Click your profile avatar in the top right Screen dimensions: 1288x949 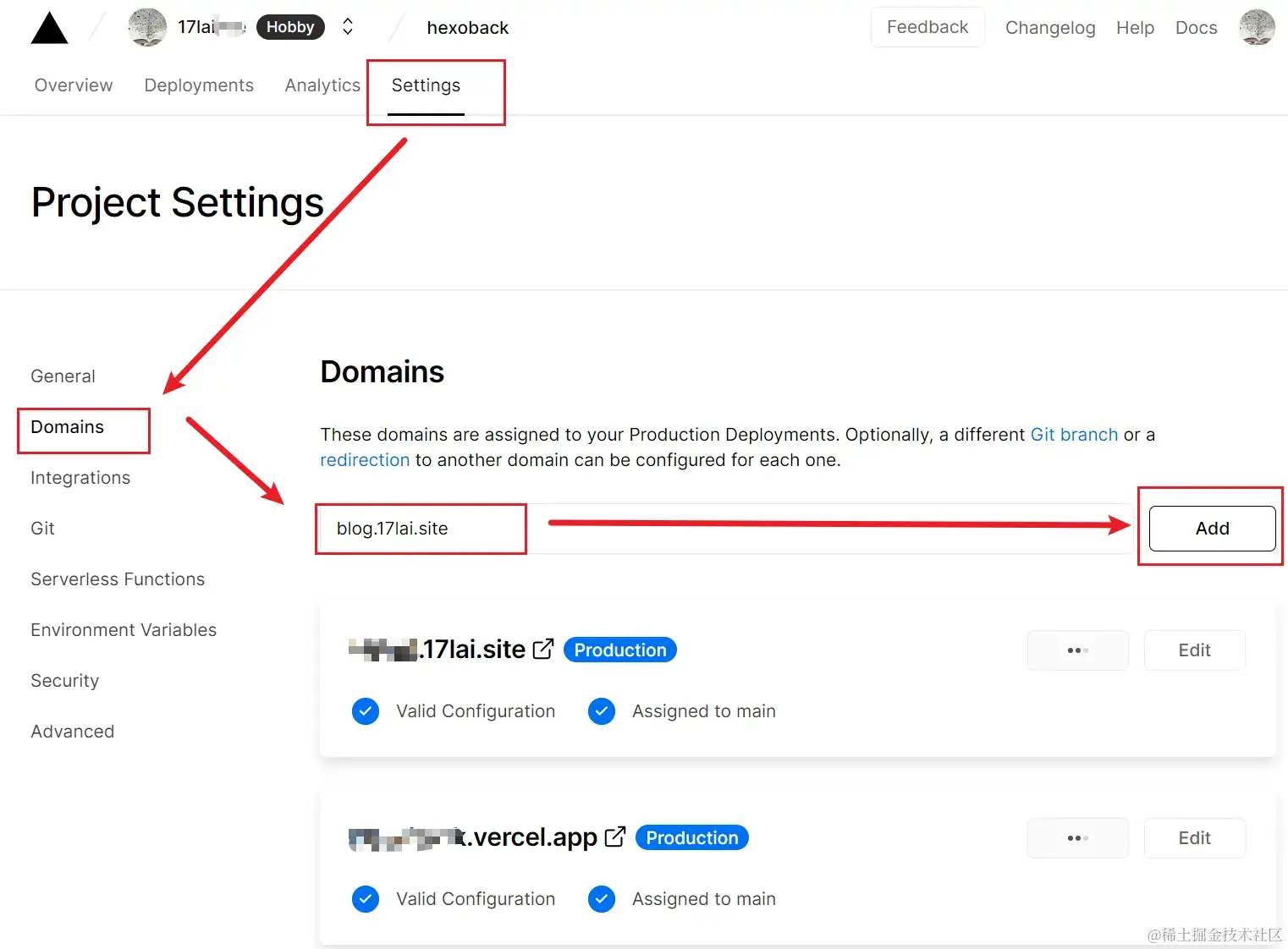coord(1257,27)
